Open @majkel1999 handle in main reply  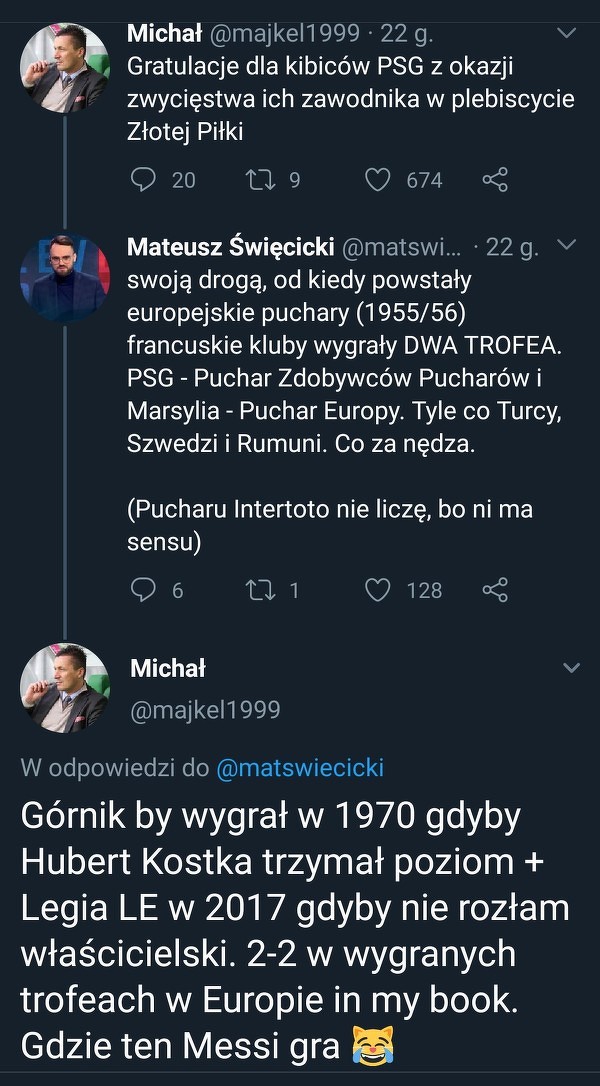(x=205, y=710)
